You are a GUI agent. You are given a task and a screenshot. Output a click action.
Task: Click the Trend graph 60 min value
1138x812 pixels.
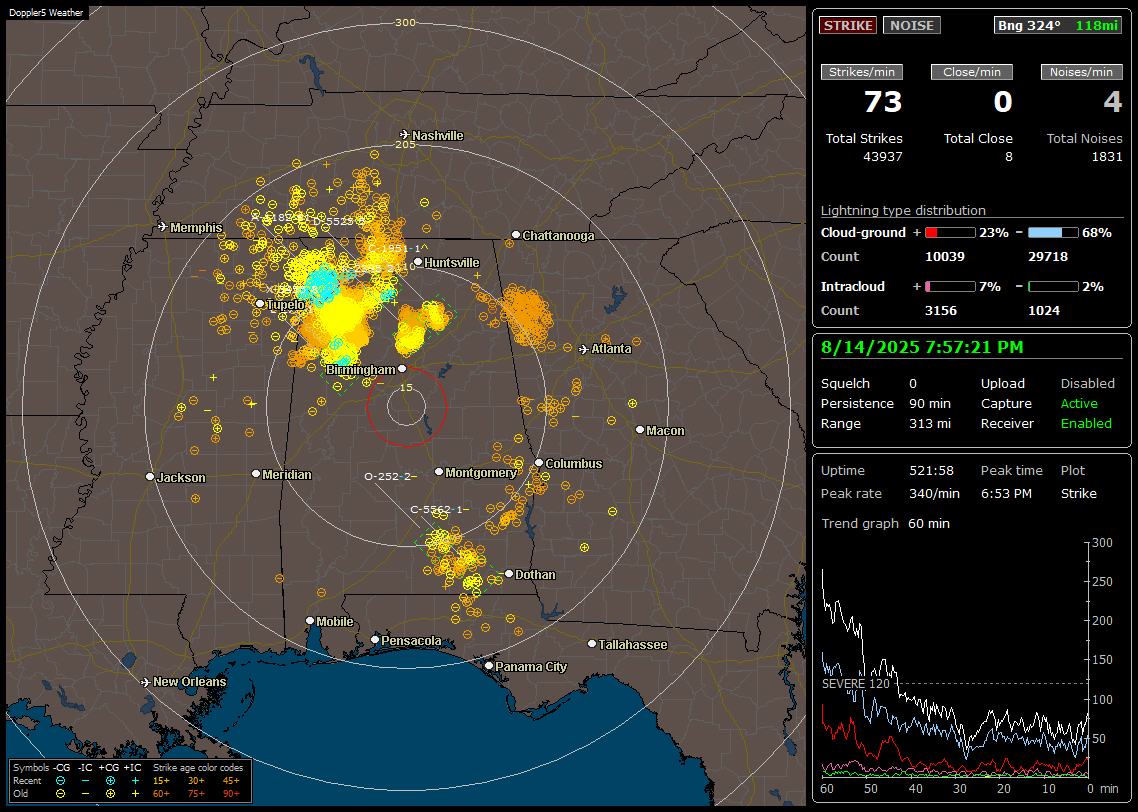point(929,524)
